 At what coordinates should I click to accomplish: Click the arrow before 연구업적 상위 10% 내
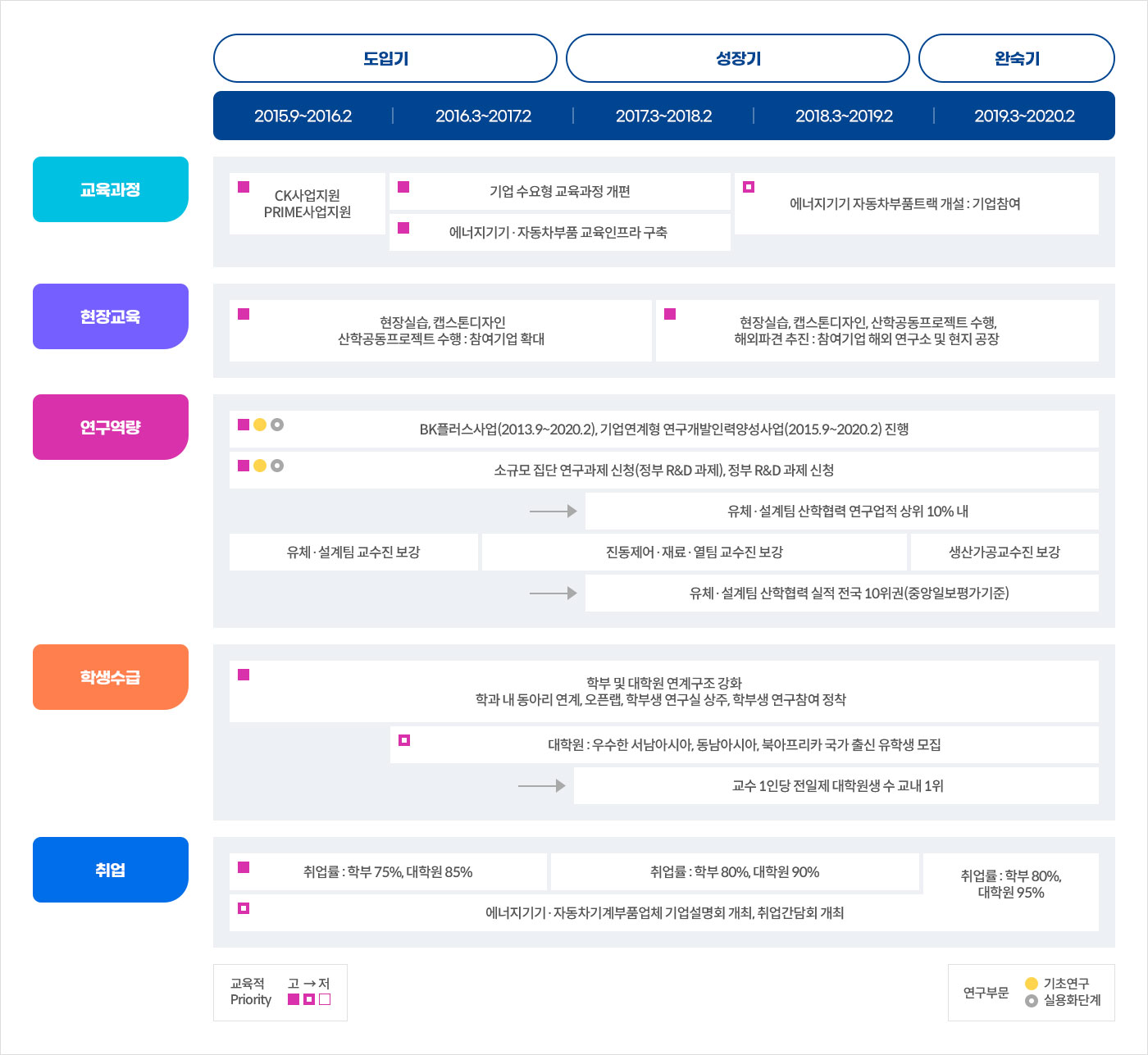point(553,512)
